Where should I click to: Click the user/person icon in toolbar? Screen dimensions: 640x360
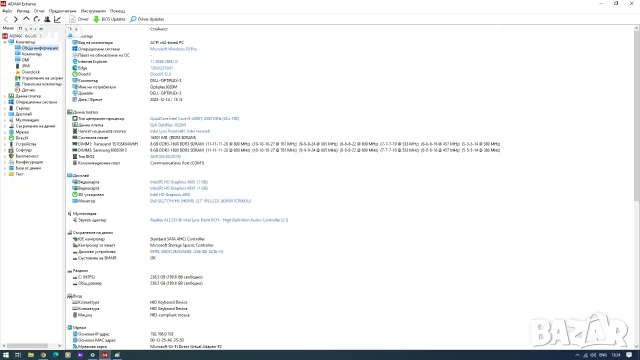click(x=47, y=19)
